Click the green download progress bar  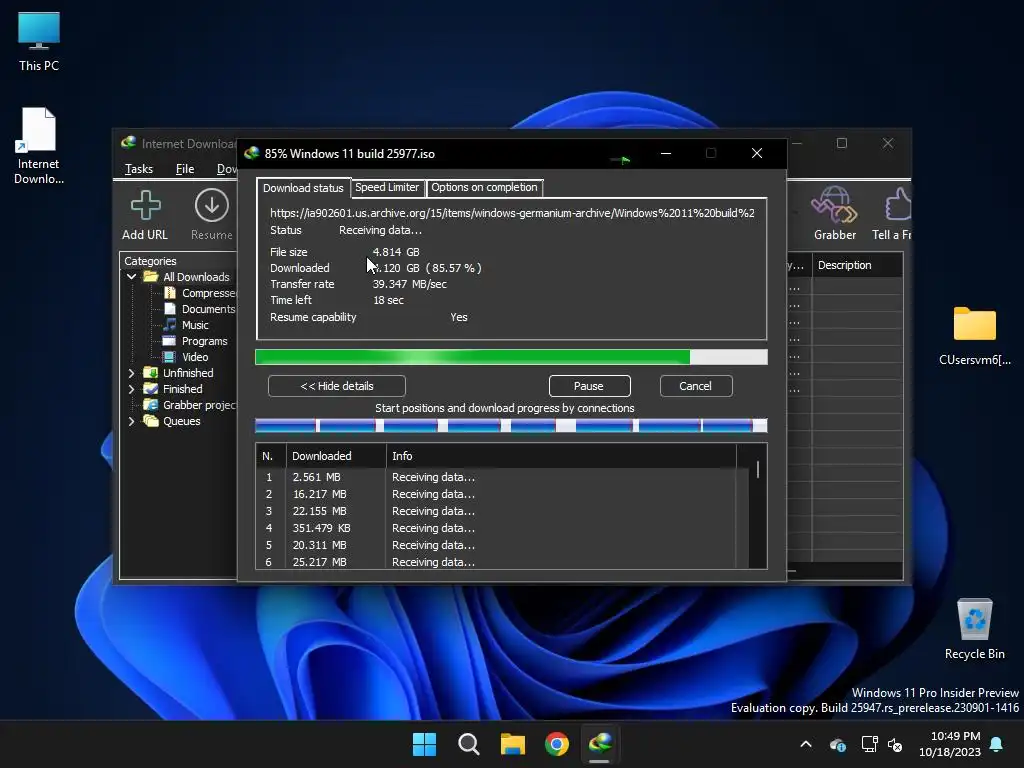(x=511, y=357)
